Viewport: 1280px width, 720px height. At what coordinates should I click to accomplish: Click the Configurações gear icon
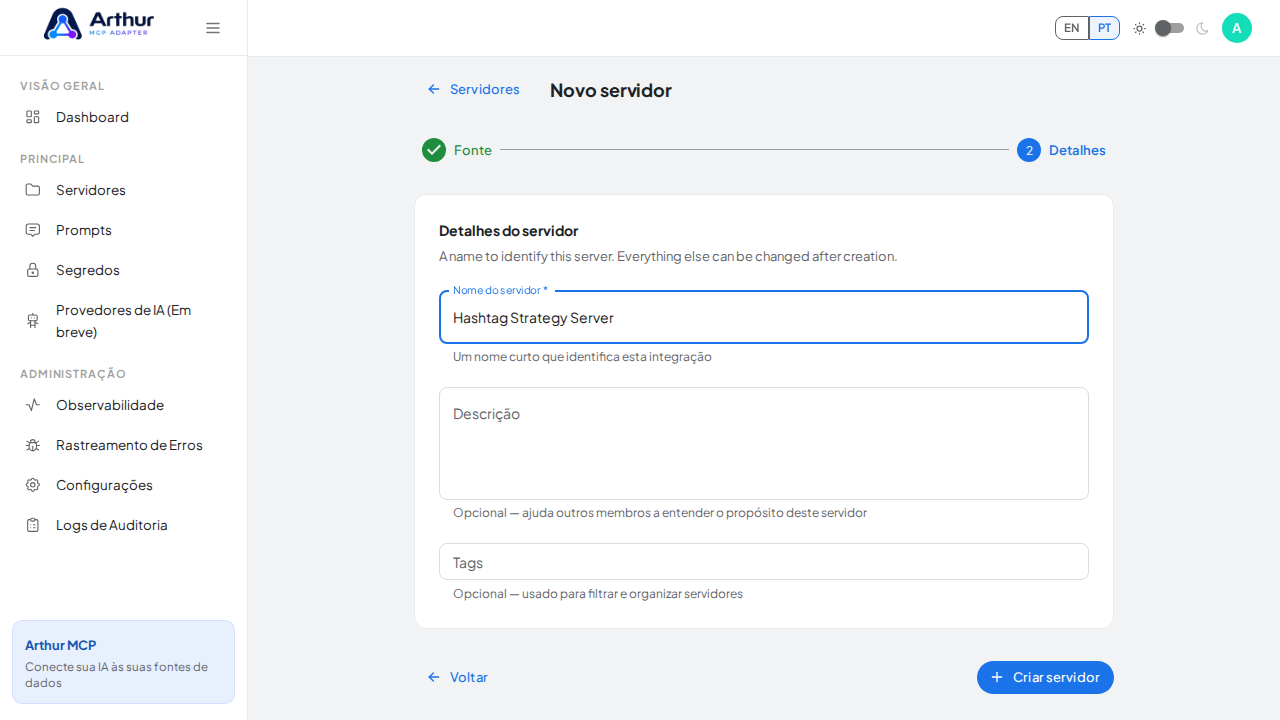click(33, 485)
